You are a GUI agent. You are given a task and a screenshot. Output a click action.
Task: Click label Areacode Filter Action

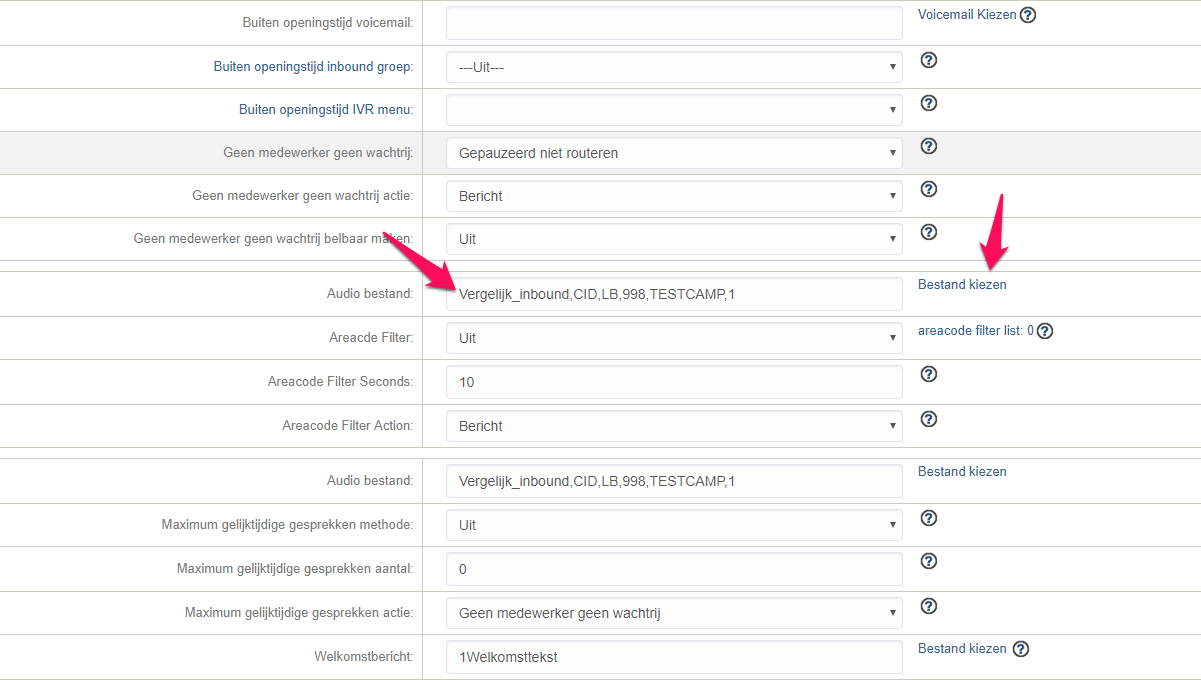tap(347, 426)
